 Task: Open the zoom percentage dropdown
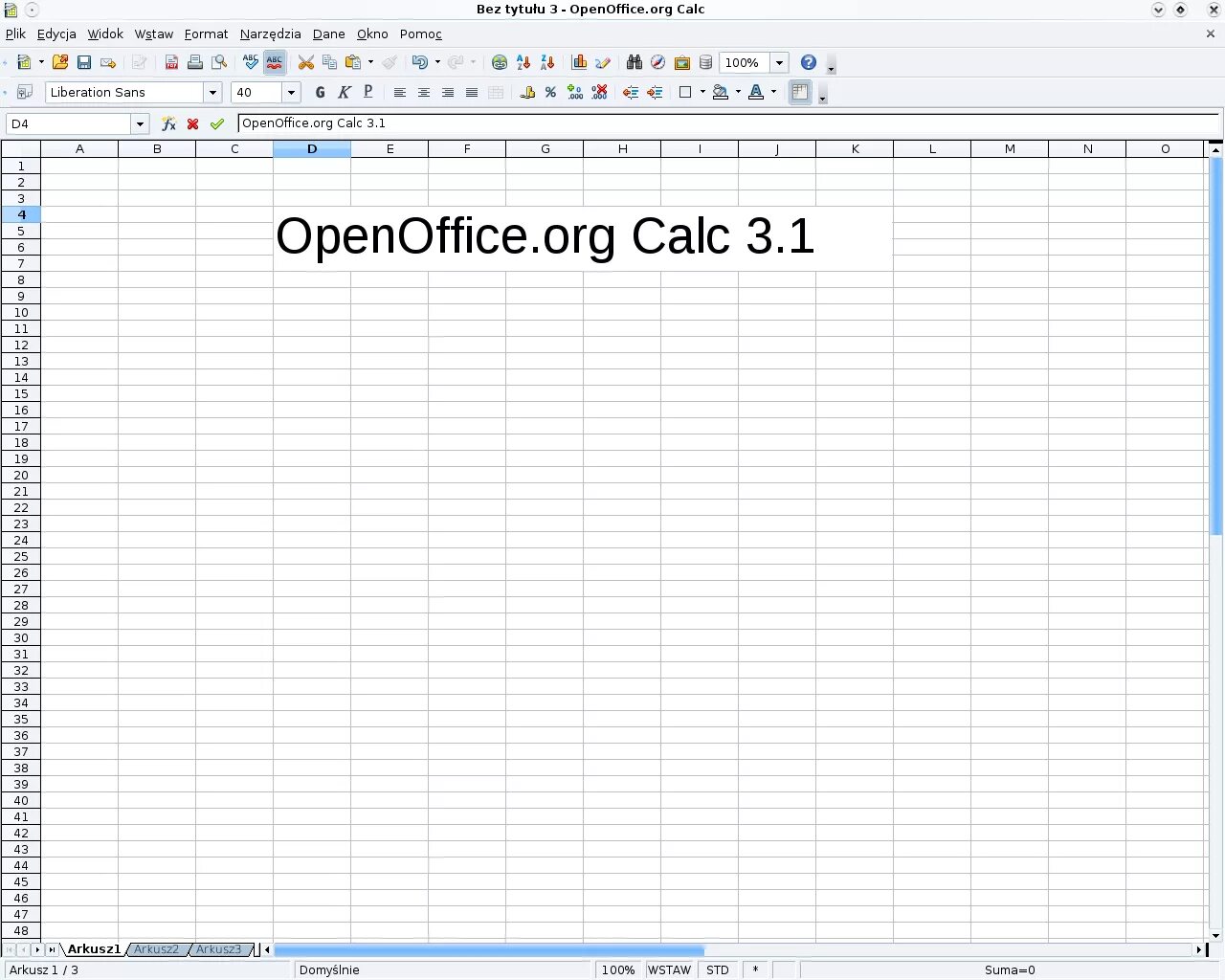779,62
